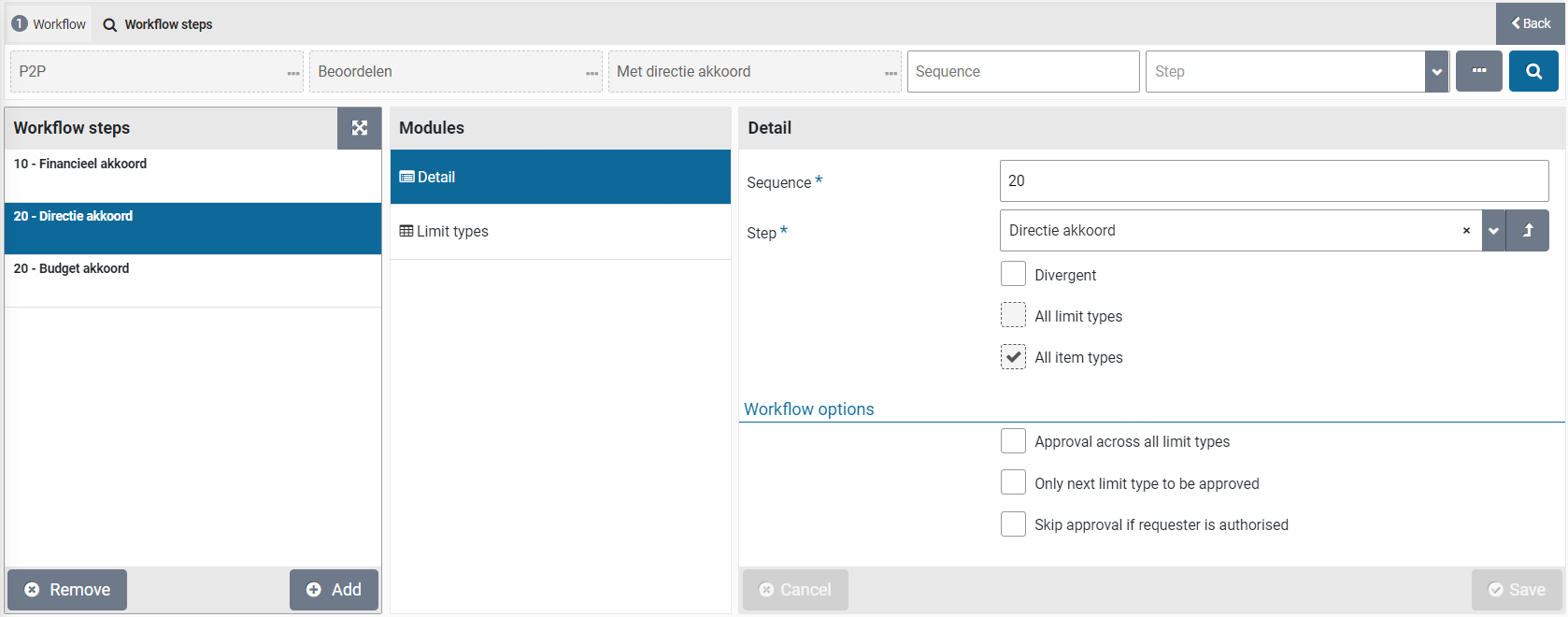Expand the Workflow steps panel to fullscreen
This screenshot has height=617, width=1568.
tap(359, 128)
